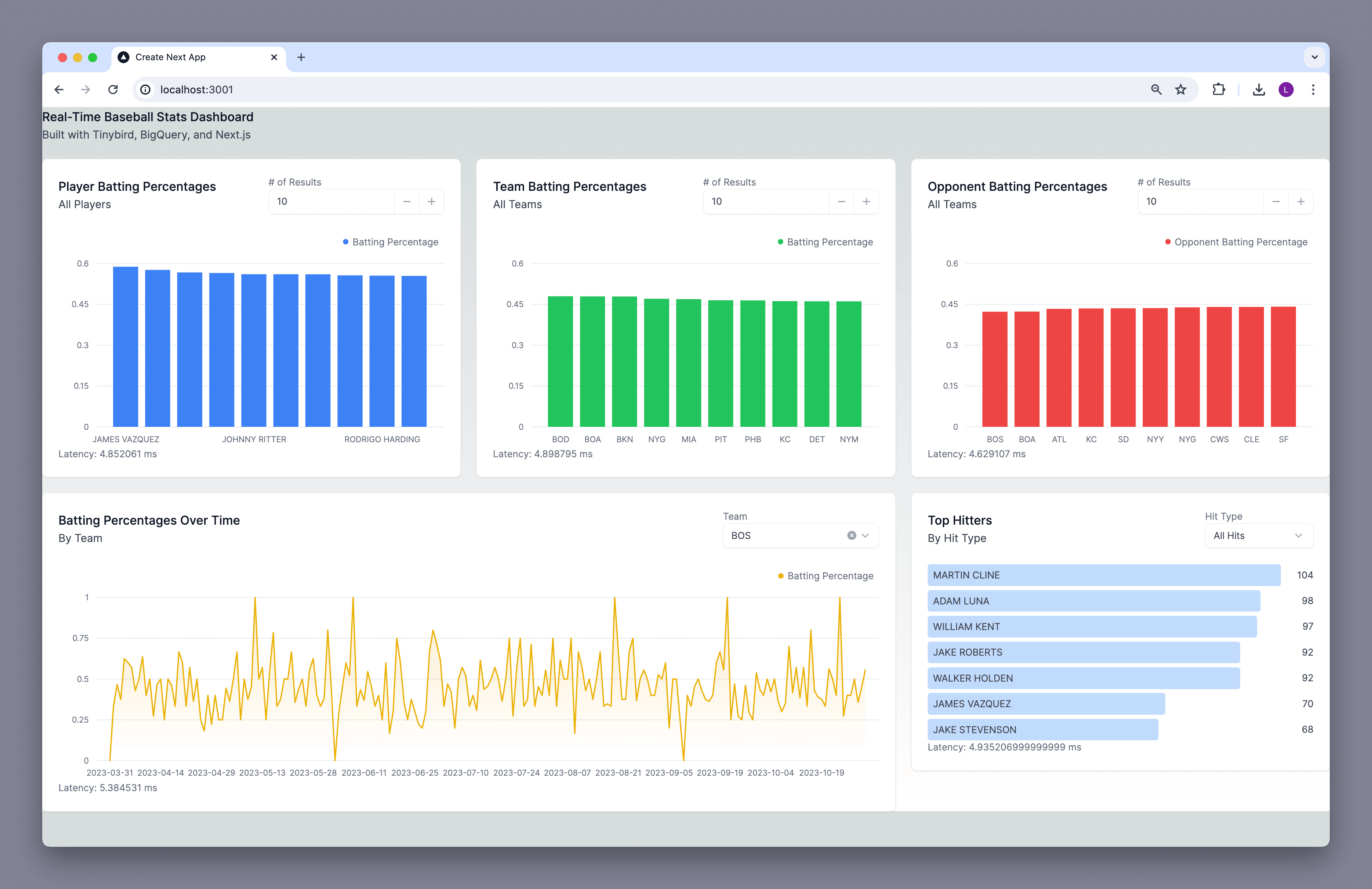
Task: Select the WALKER HOLDEN bar
Action: [1084, 678]
